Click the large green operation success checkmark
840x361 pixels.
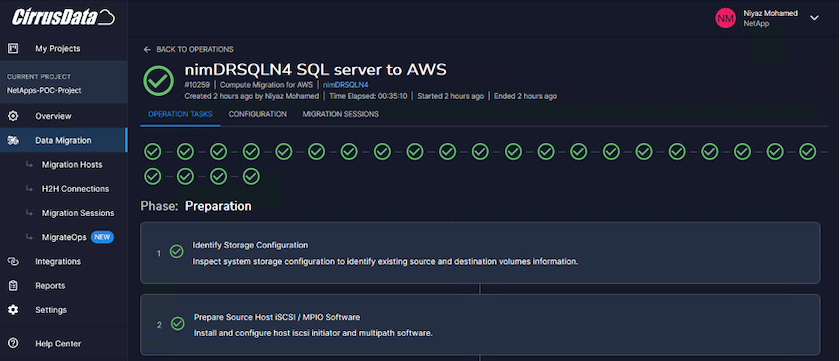pos(159,81)
